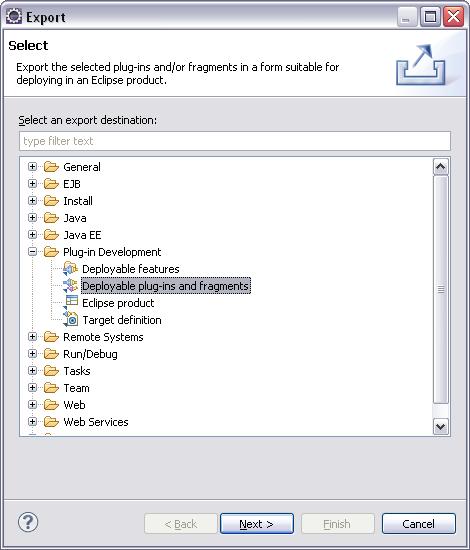Click the Target definition icon
The height and width of the screenshot is (550, 470).
click(70, 320)
